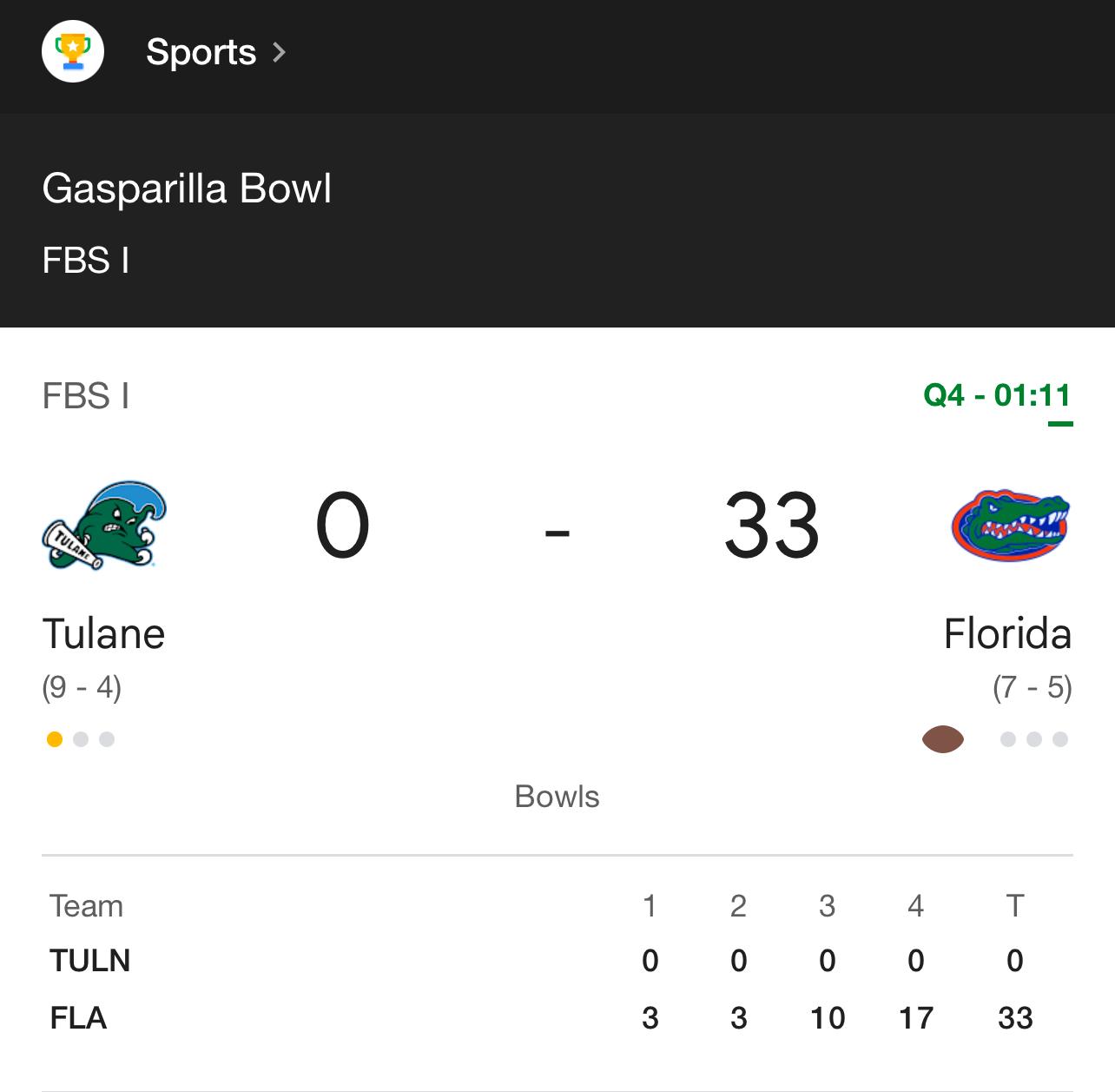
Task: Click the Tulane score of 0
Action: [343, 526]
